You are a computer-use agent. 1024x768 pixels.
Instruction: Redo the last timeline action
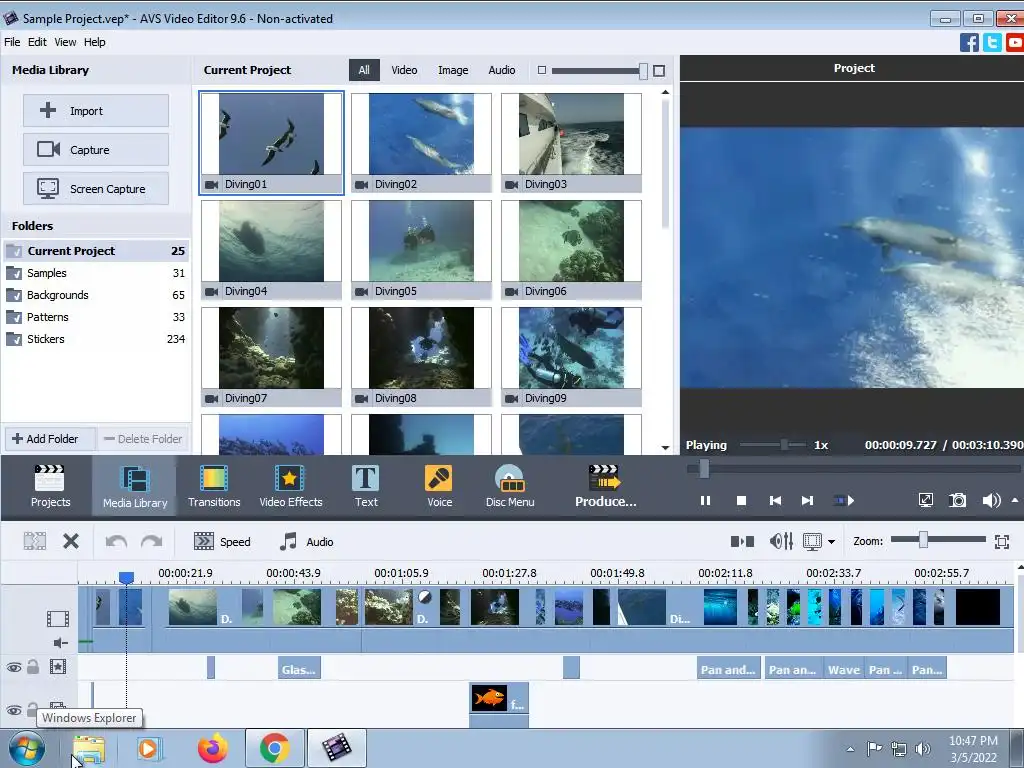[152, 541]
